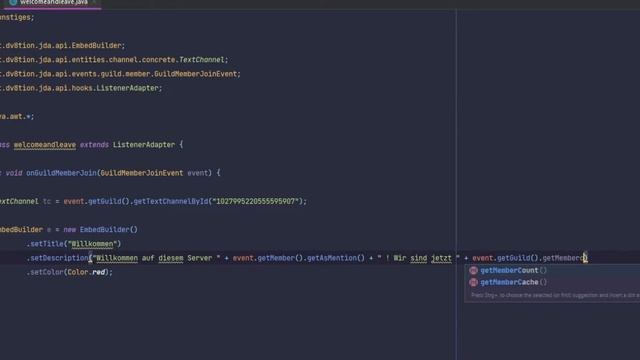The height and width of the screenshot is (360, 640).
Task: Click the GuildMemberJoinEvent parameter type
Action: coord(142,173)
